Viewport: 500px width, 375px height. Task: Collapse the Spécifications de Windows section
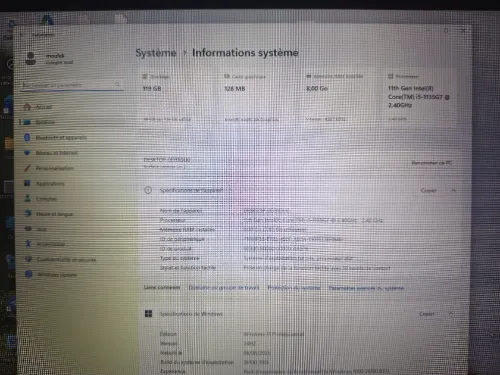pos(451,313)
